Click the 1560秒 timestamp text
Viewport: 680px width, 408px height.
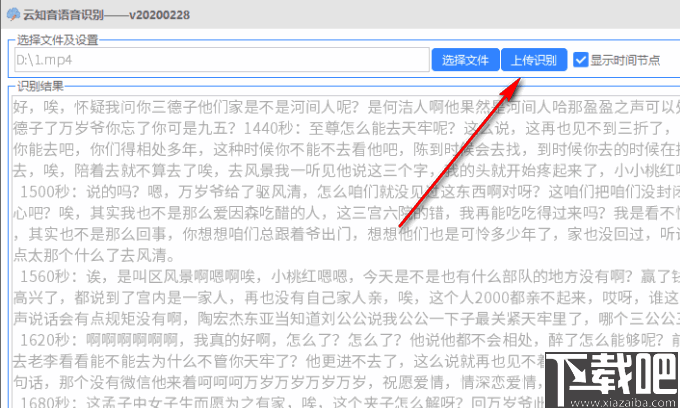[x=45, y=277]
